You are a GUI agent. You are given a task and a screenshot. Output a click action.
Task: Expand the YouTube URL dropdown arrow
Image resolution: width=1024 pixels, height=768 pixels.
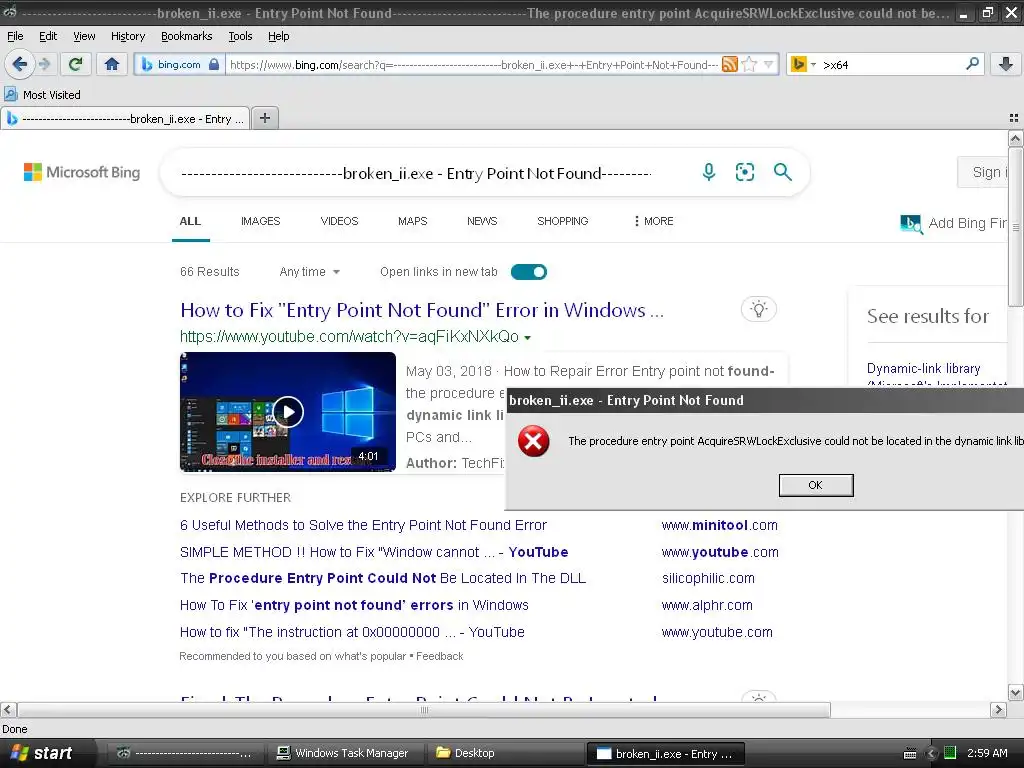tap(528, 338)
